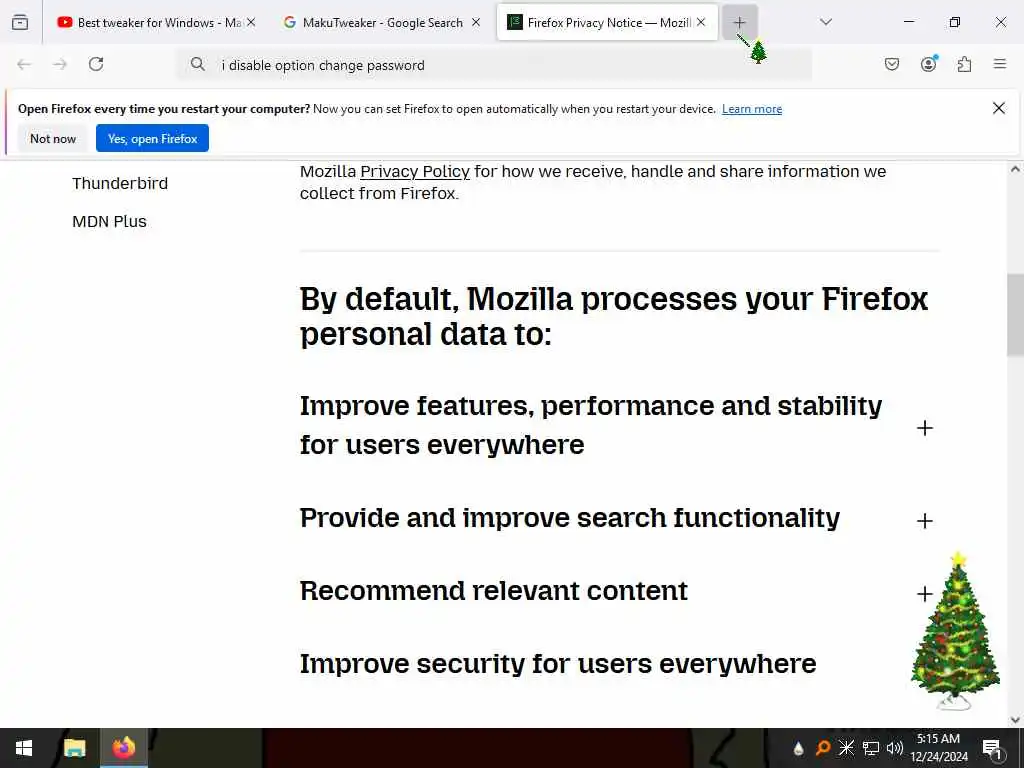Click the page vertical scrollbar thumb

click(1015, 315)
